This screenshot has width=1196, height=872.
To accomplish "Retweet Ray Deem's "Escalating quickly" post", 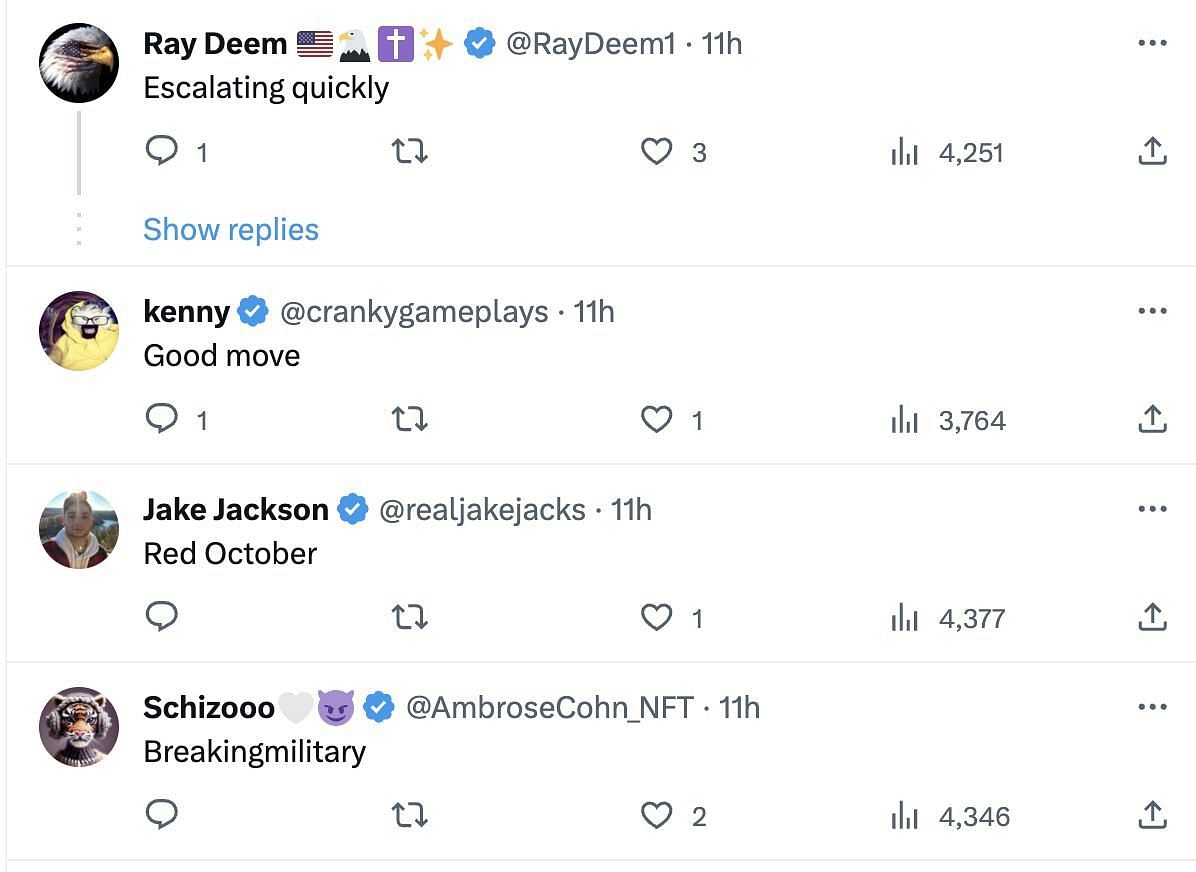I will (x=409, y=152).
